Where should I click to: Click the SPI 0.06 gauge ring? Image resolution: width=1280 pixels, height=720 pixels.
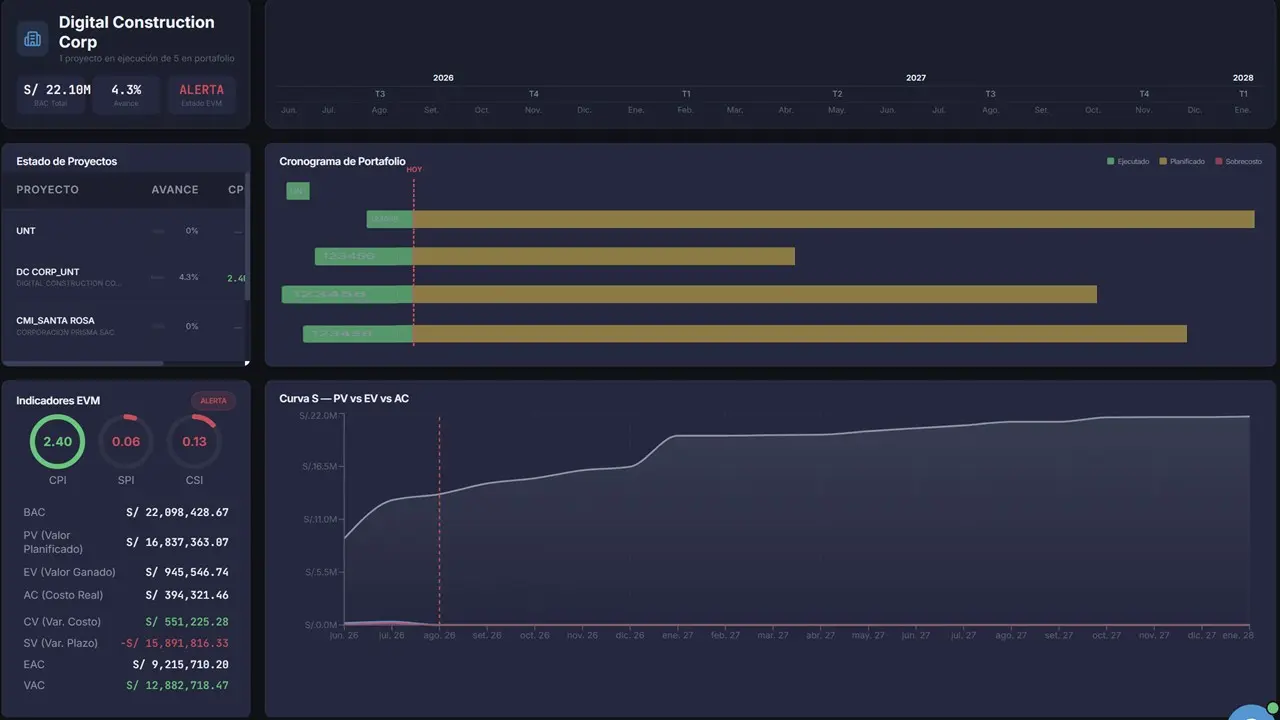[126, 441]
